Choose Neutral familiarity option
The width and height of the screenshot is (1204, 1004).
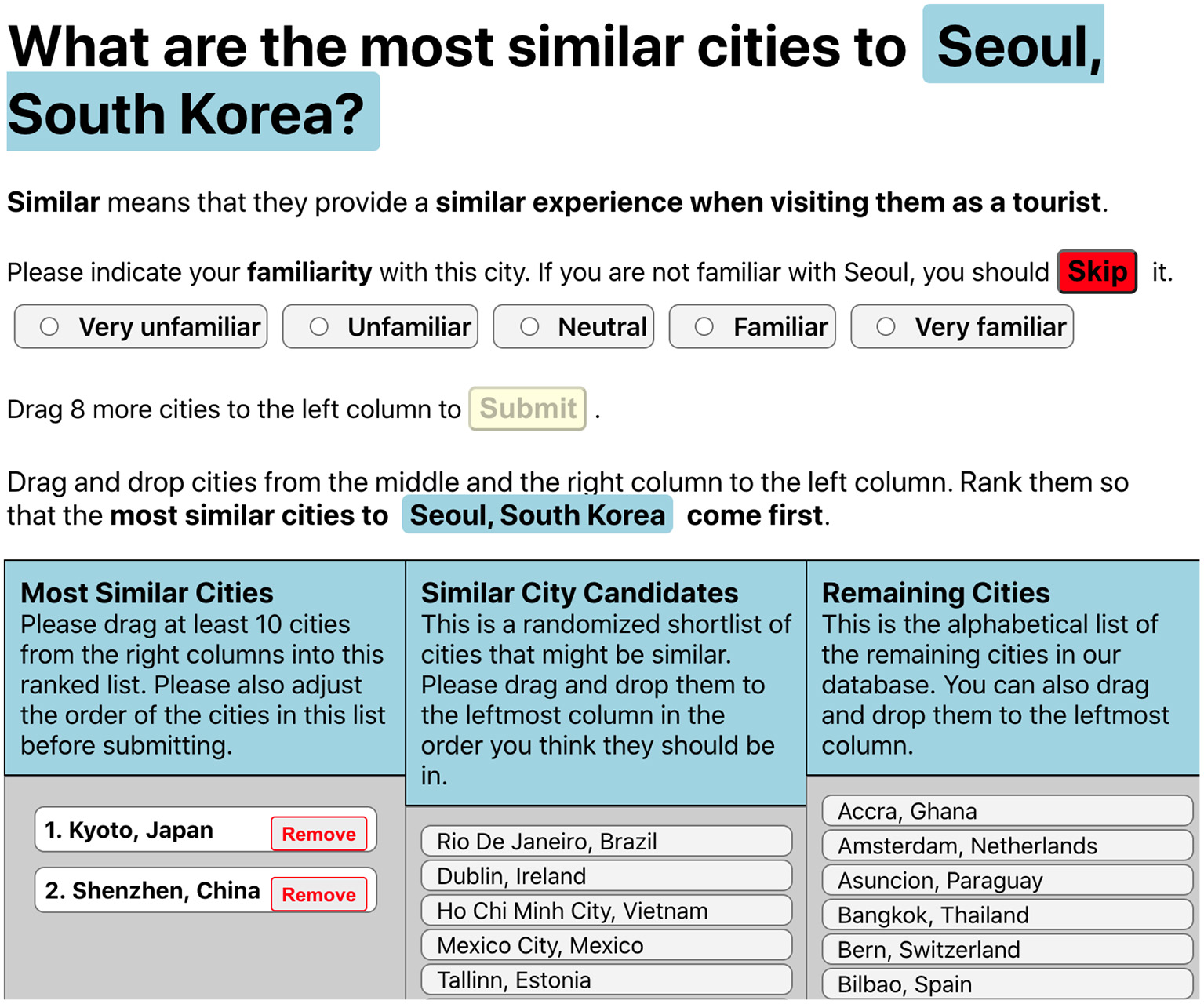[529, 327]
